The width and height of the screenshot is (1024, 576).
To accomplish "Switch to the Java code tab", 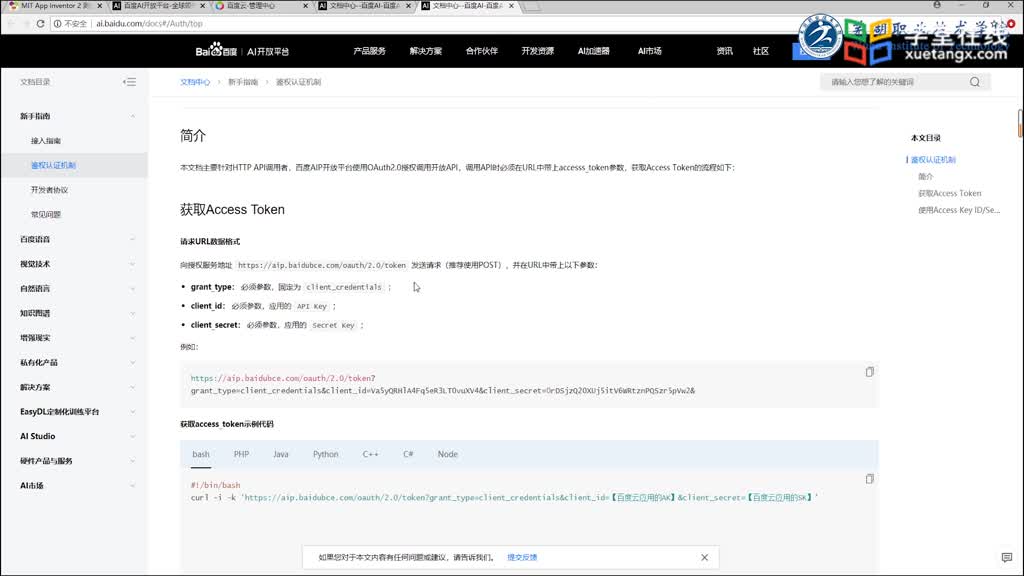I will [281, 454].
